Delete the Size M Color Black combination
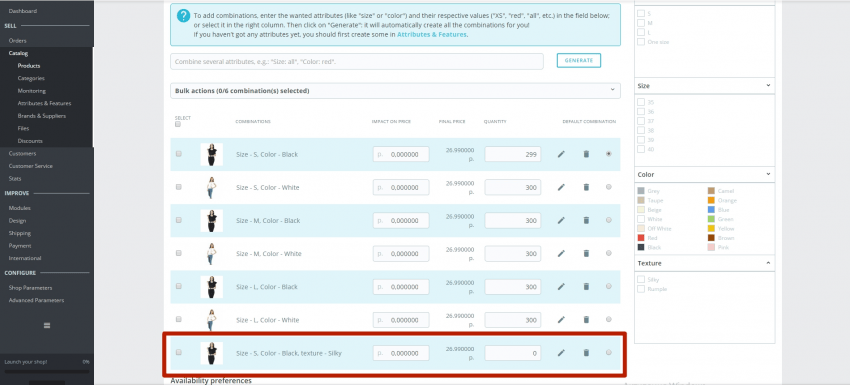850x385 pixels. 586,220
